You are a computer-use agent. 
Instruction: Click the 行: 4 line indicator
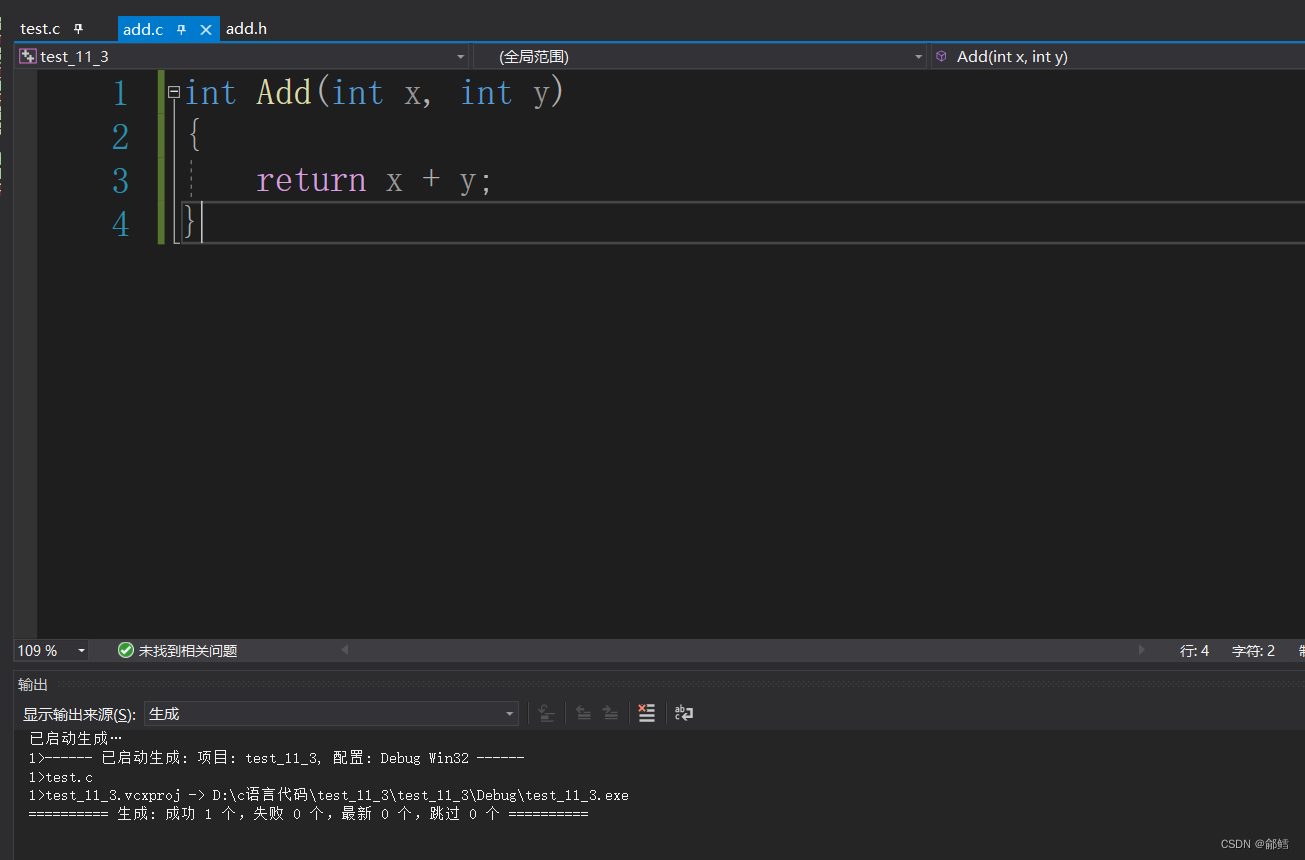point(1194,651)
